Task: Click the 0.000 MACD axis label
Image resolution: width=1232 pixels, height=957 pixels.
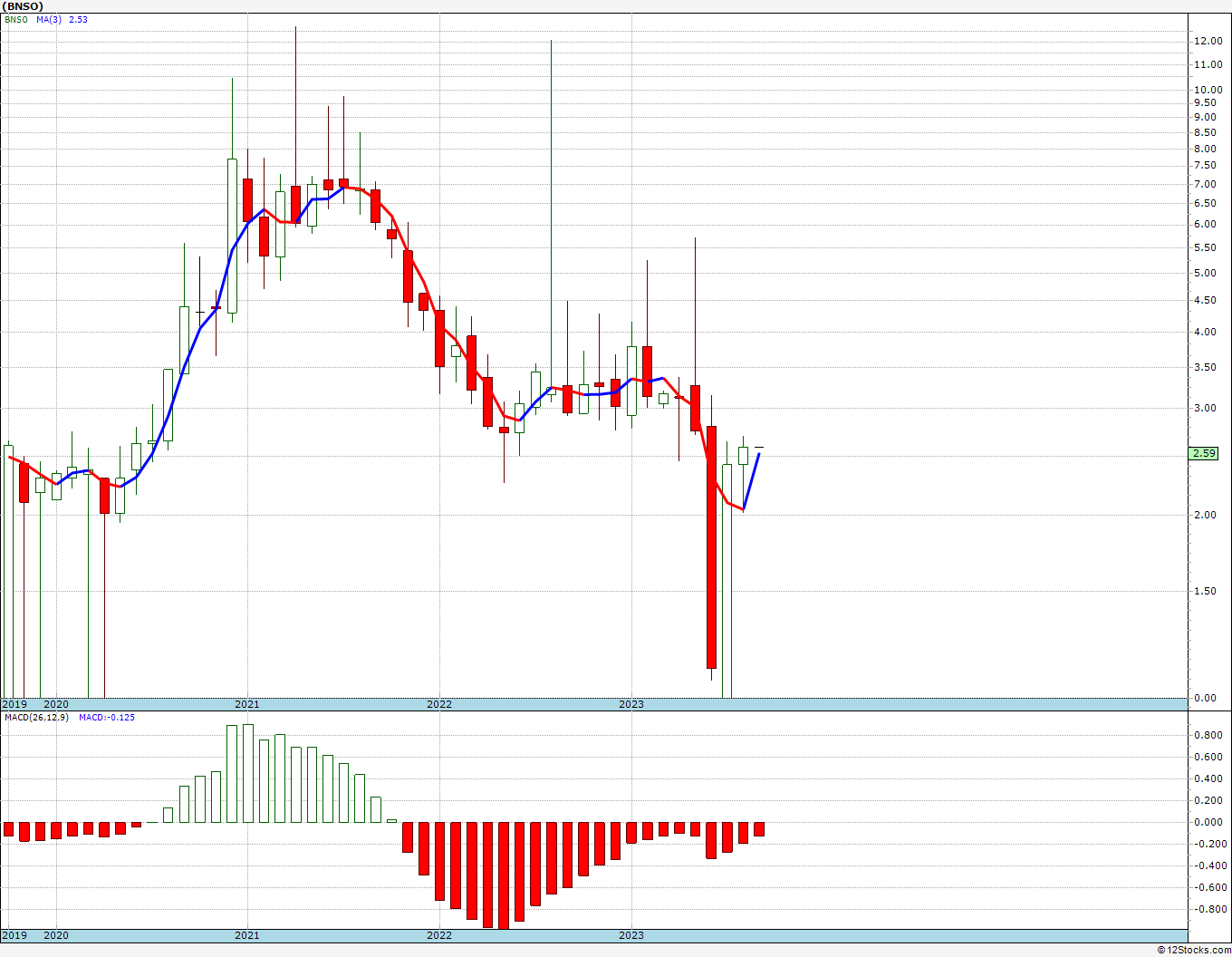Action: point(1209,823)
